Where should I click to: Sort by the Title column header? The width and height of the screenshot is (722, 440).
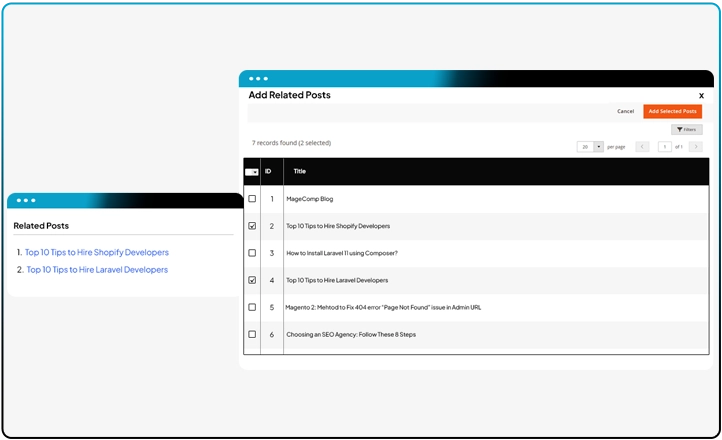click(x=299, y=171)
